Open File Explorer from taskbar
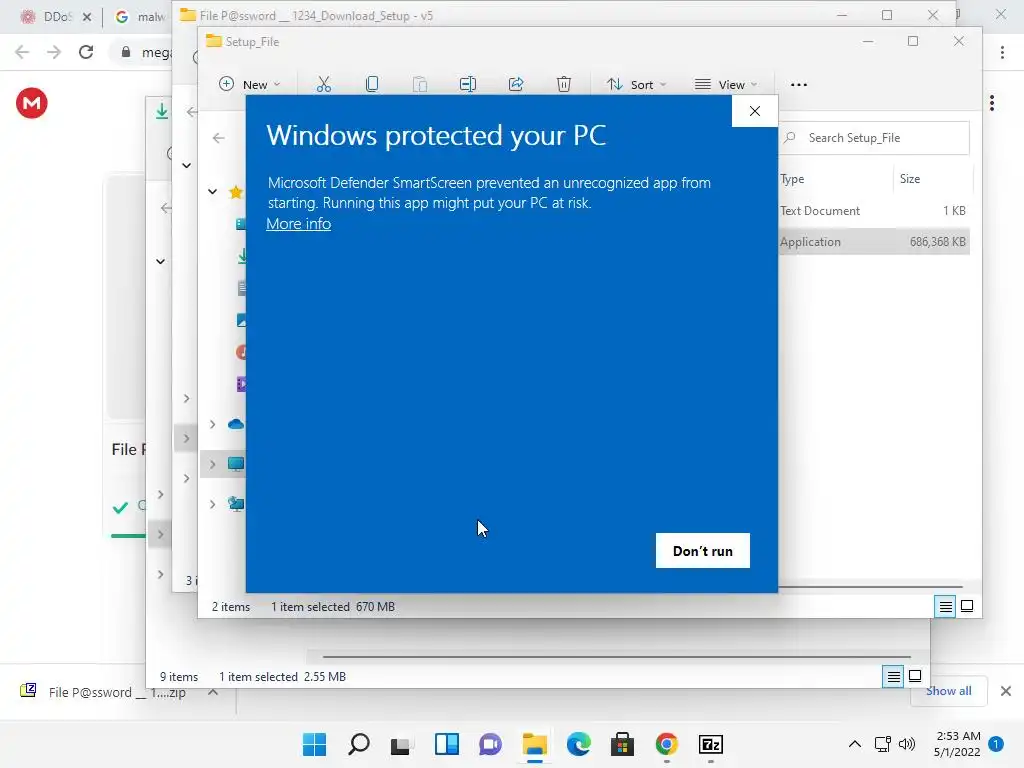 click(534, 744)
